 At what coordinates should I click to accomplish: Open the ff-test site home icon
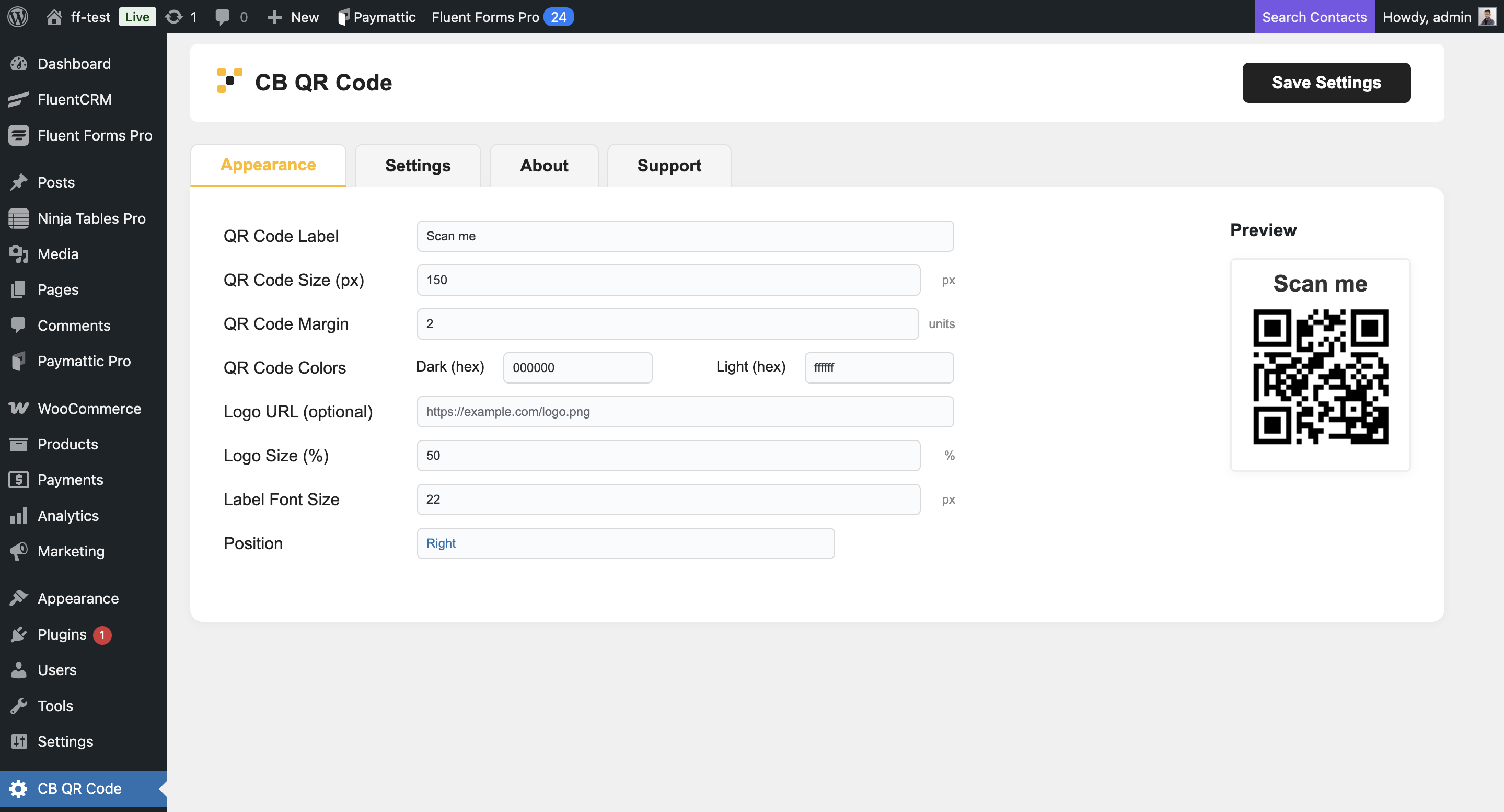54,17
